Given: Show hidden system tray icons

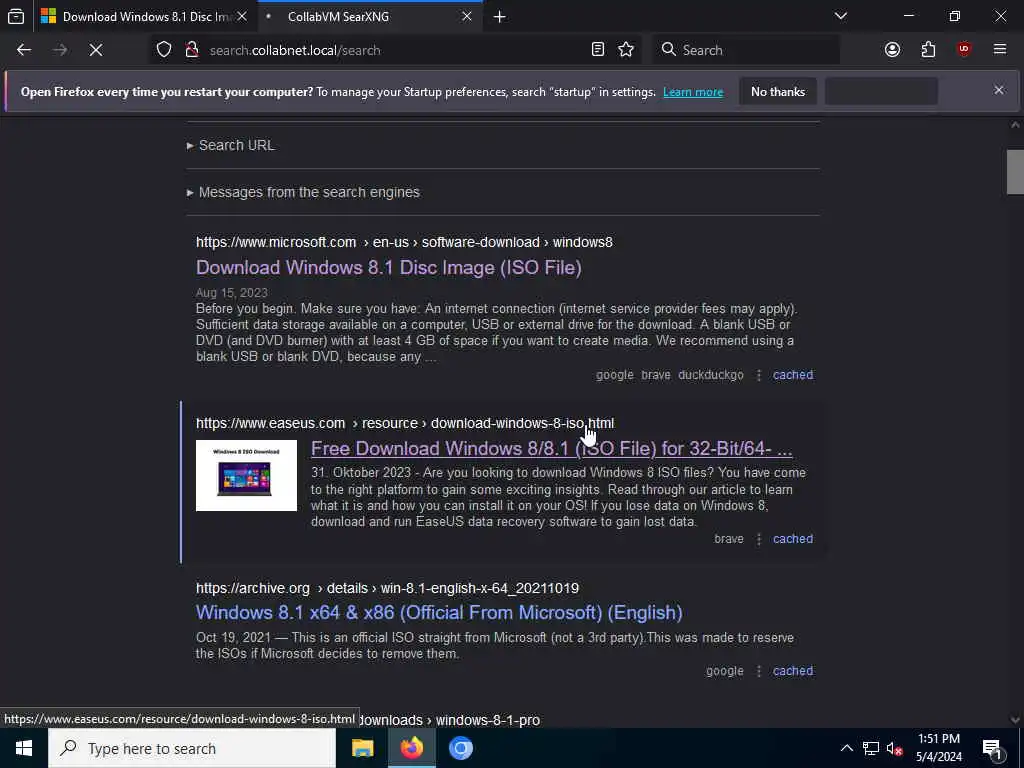Looking at the screenshot, I should (846, 748).
